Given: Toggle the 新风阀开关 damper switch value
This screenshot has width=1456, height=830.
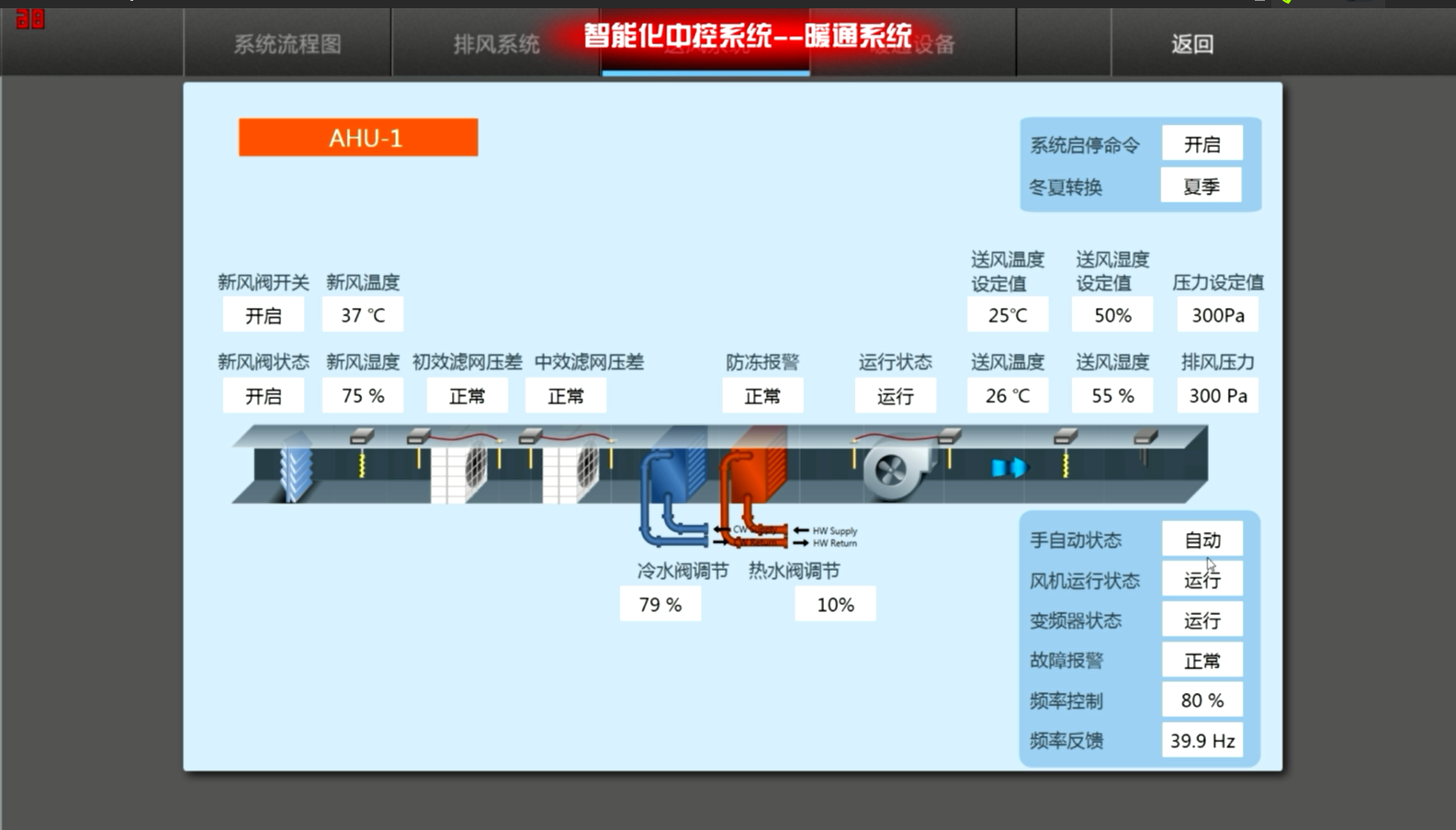Looking at the screenshot, I should [264, 315].
